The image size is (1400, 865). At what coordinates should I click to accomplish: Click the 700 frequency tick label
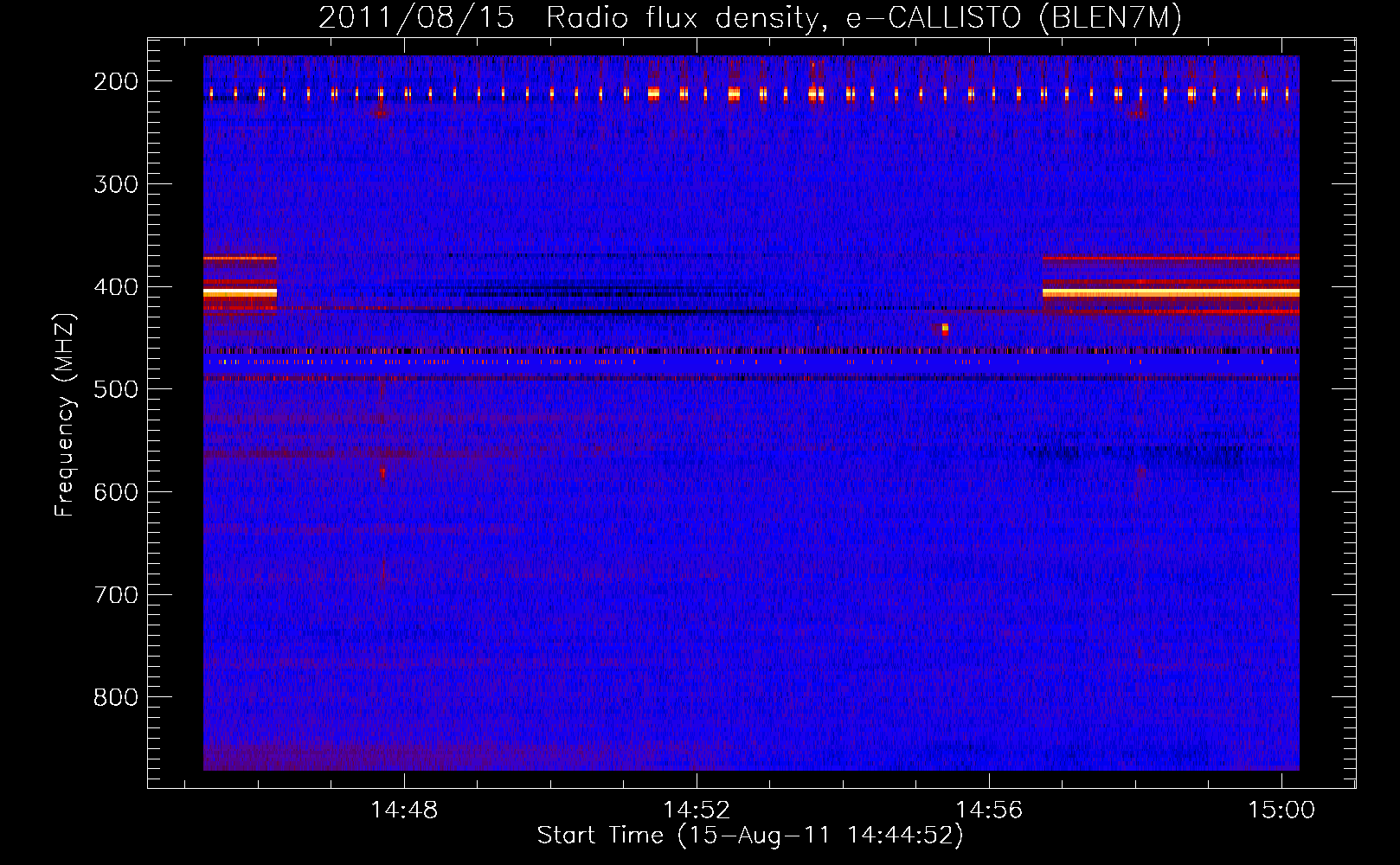pos(116,595)
